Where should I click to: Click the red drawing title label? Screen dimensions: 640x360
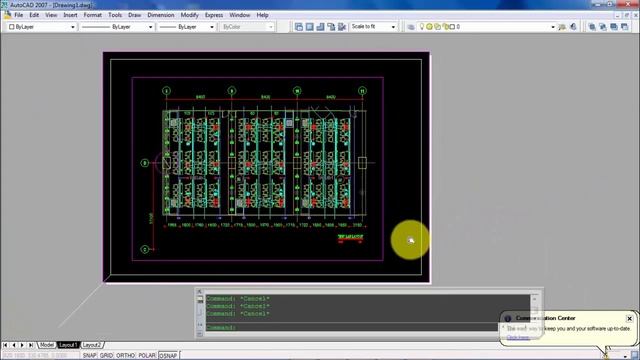click(350, 237)
